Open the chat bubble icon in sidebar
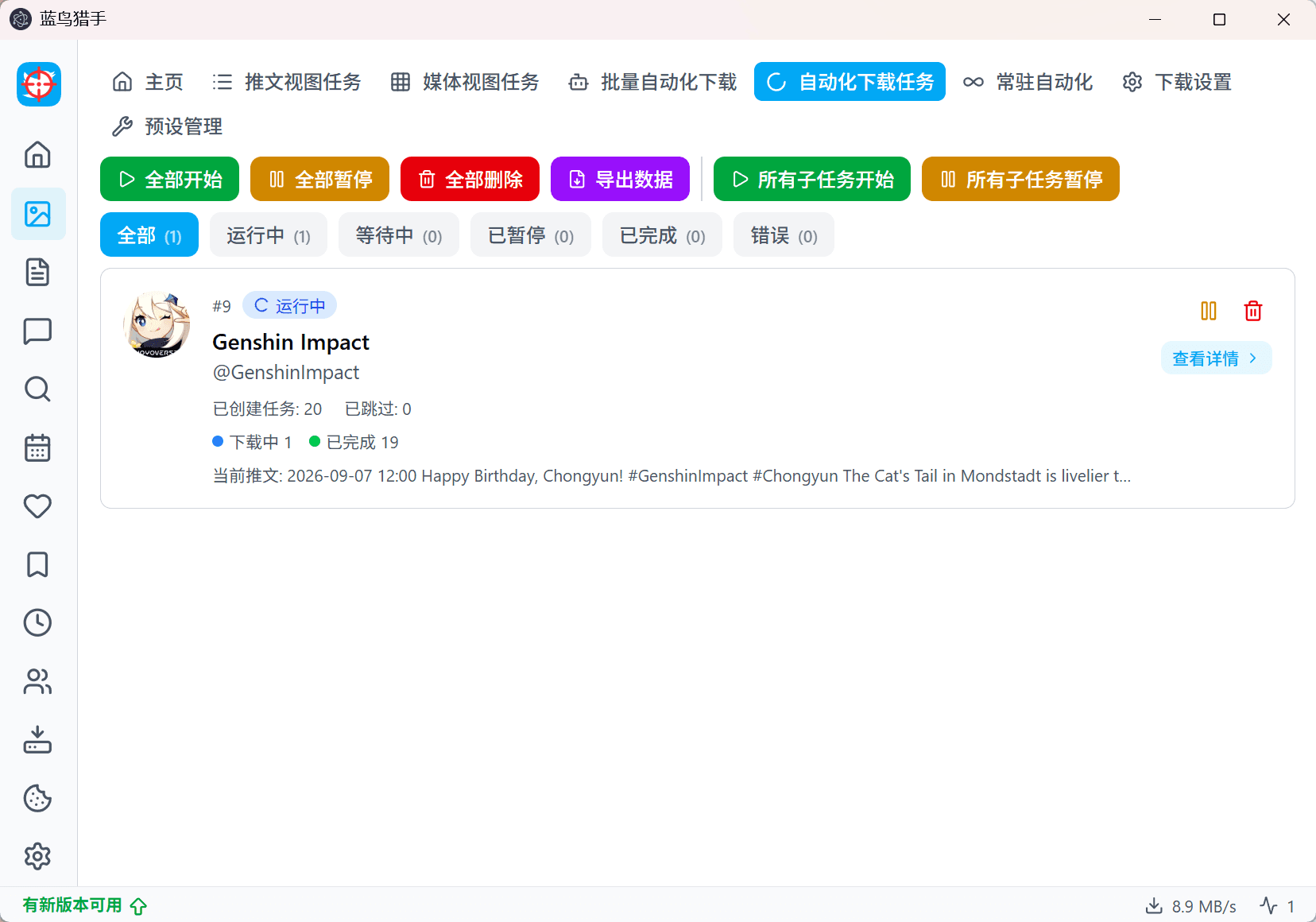The image size is (1316, 922). pos(37,331)
